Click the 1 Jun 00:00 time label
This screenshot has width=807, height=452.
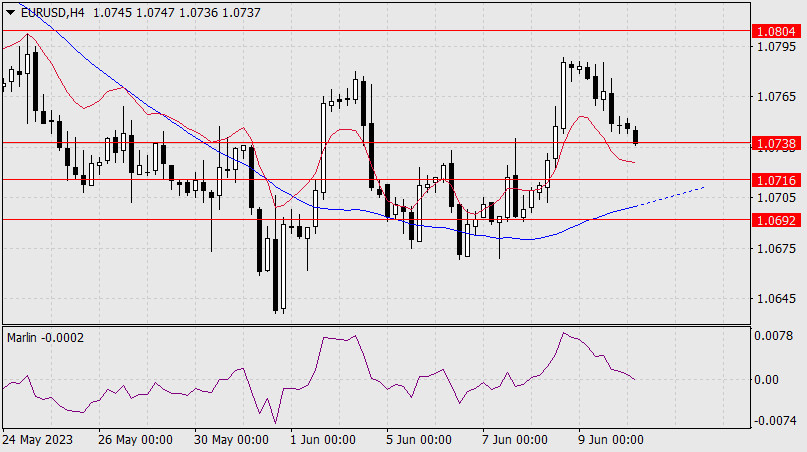click(323, 440)
